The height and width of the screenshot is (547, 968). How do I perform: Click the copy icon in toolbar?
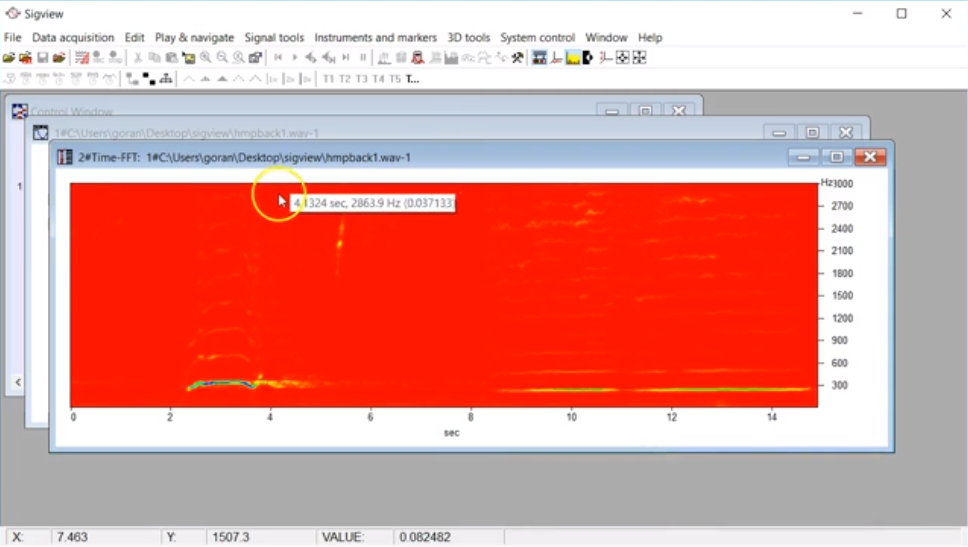coord(155,58)
